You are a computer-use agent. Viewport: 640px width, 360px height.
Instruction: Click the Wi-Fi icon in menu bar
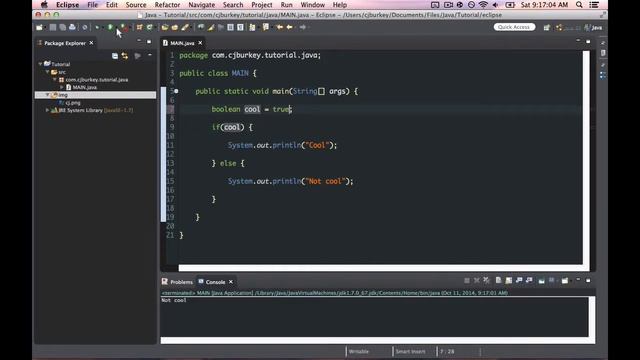coord(483,5)
